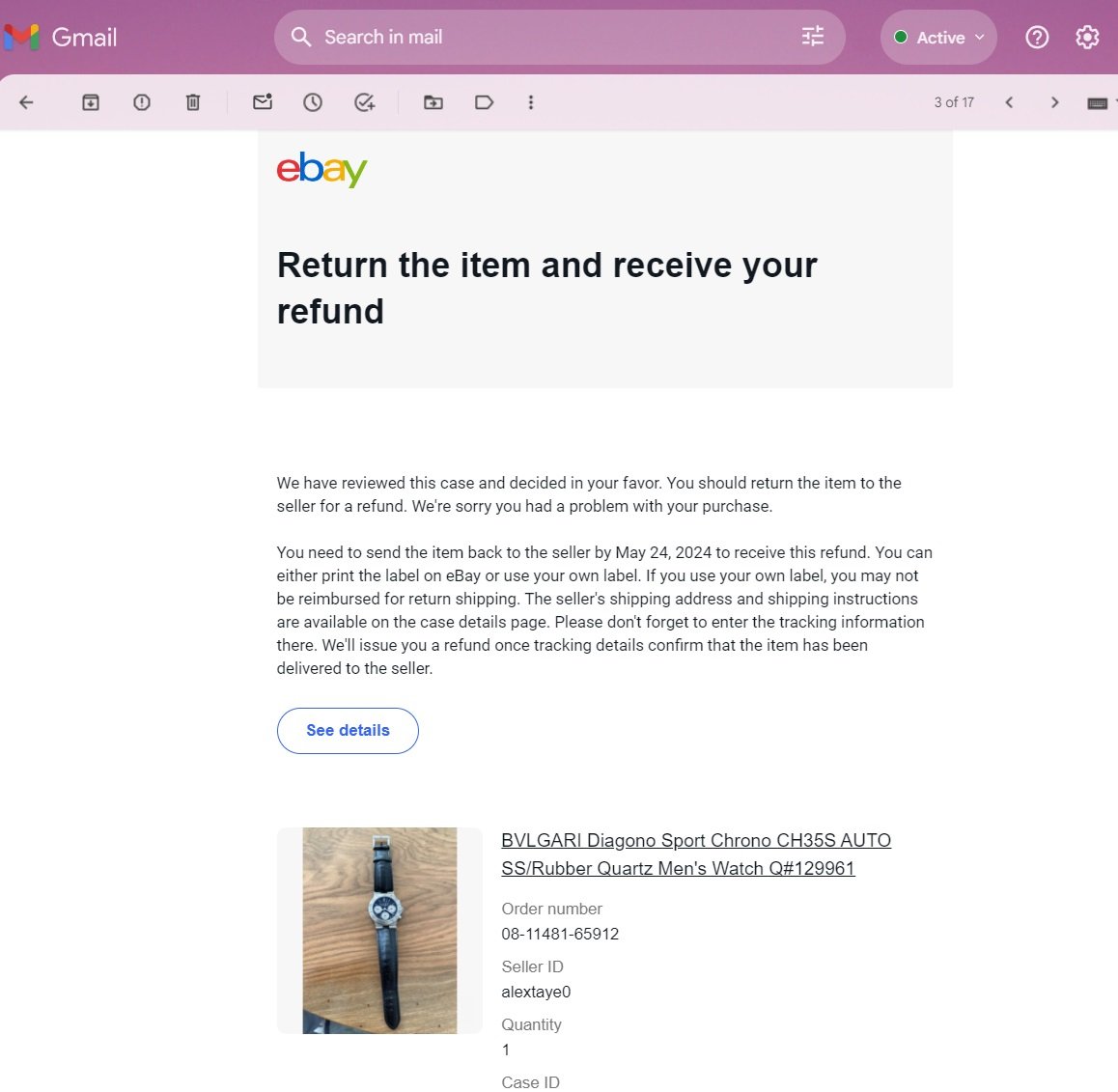Show search options filter sliders
The width and height of the screenshot is (1118, 1092).
pyautogui.click(x=813, y=37)
